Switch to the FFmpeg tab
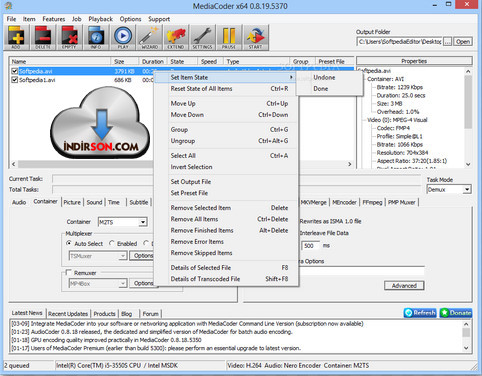 372,202
